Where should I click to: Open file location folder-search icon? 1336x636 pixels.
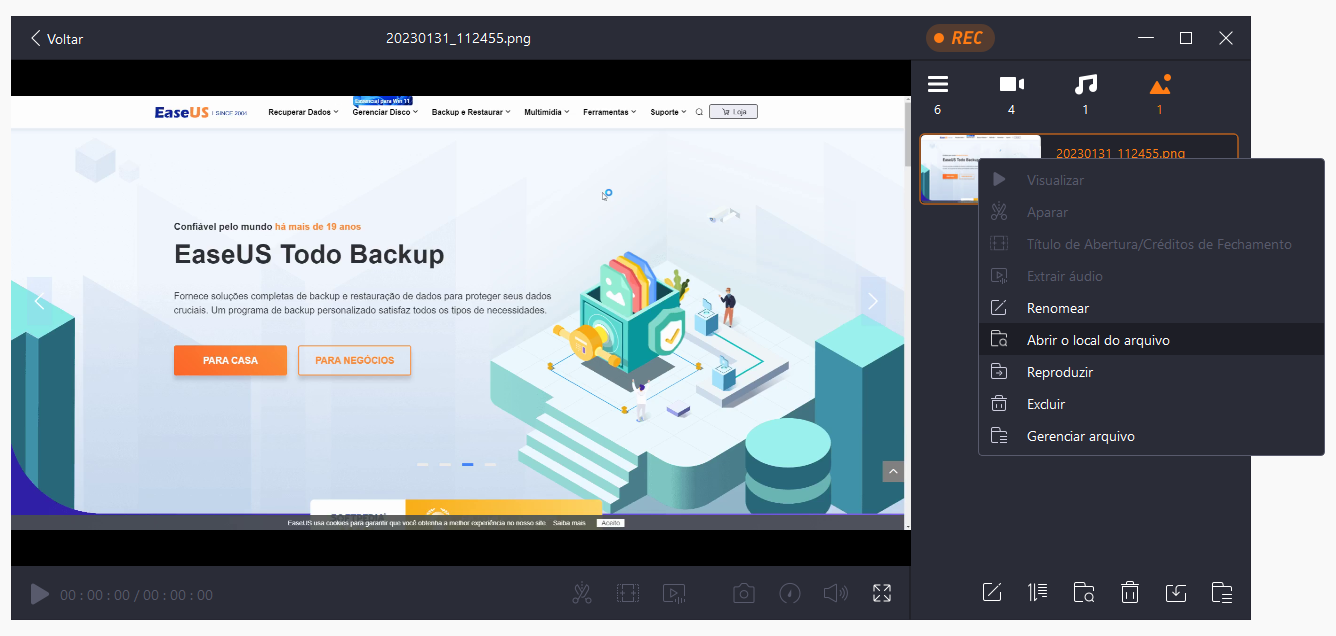click(1084, 592)
